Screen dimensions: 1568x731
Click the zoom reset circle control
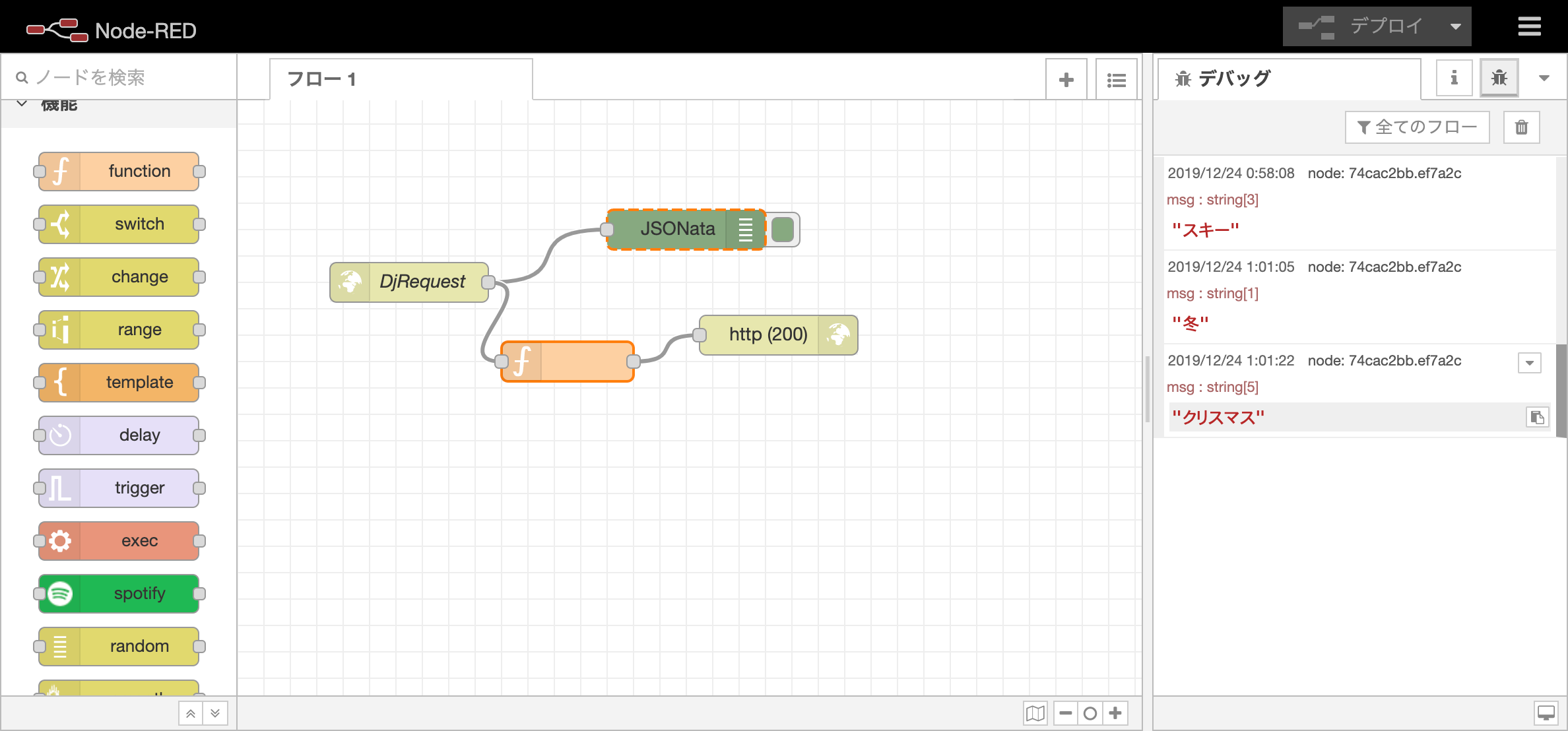pos(1090,713)
